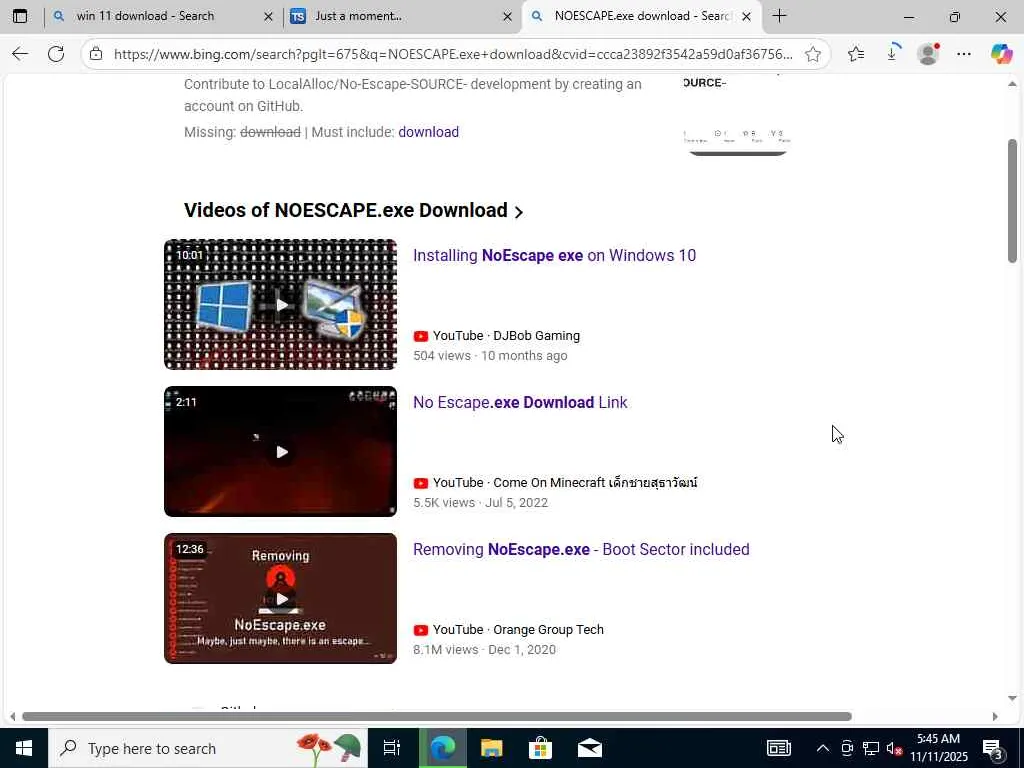
Task: Click the scroll down arrow
Action: coord(1012,698)
